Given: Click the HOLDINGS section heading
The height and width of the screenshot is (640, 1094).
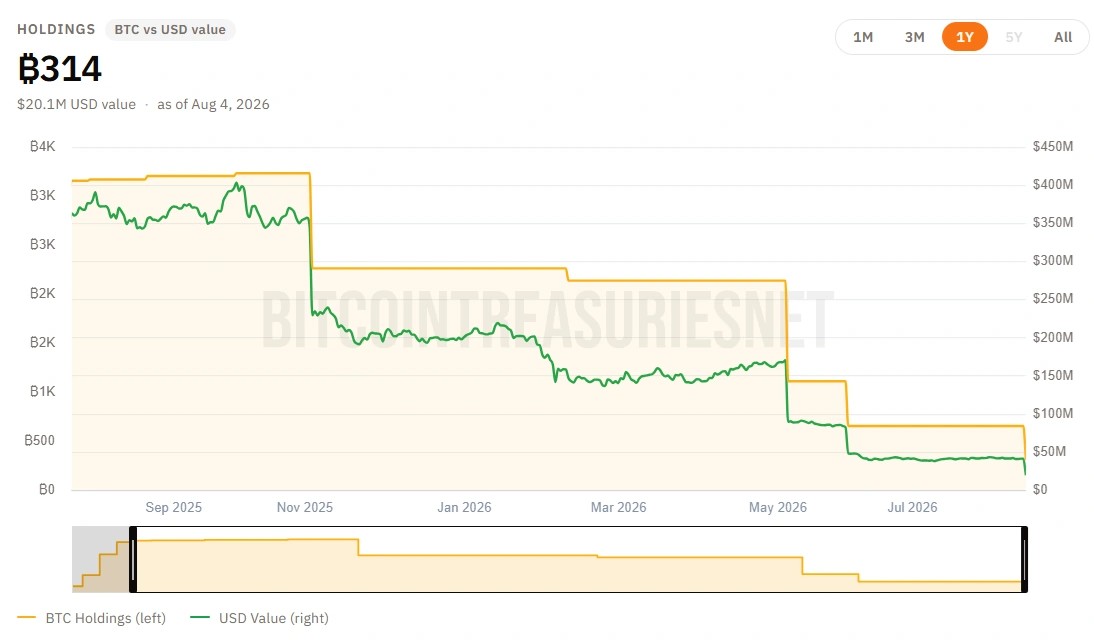Looking at the screenshot, I should coord(56,29).
